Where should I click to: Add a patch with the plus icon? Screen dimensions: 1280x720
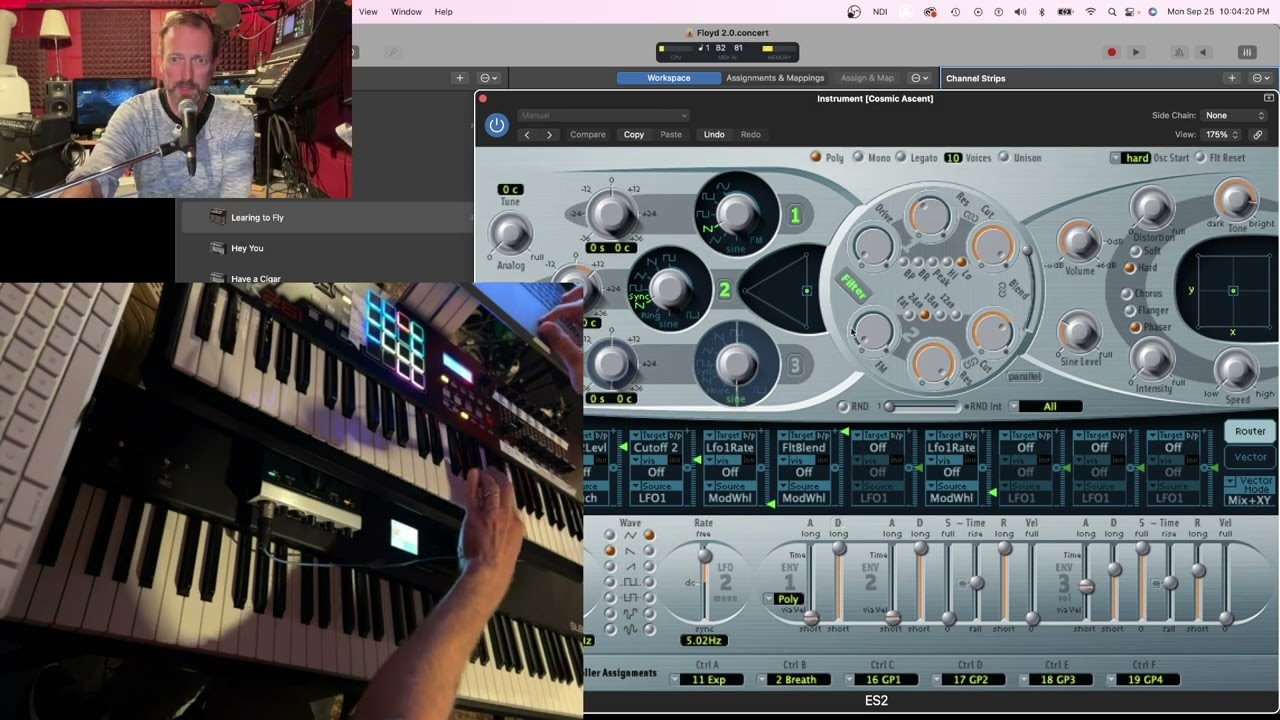click(460, 78)
